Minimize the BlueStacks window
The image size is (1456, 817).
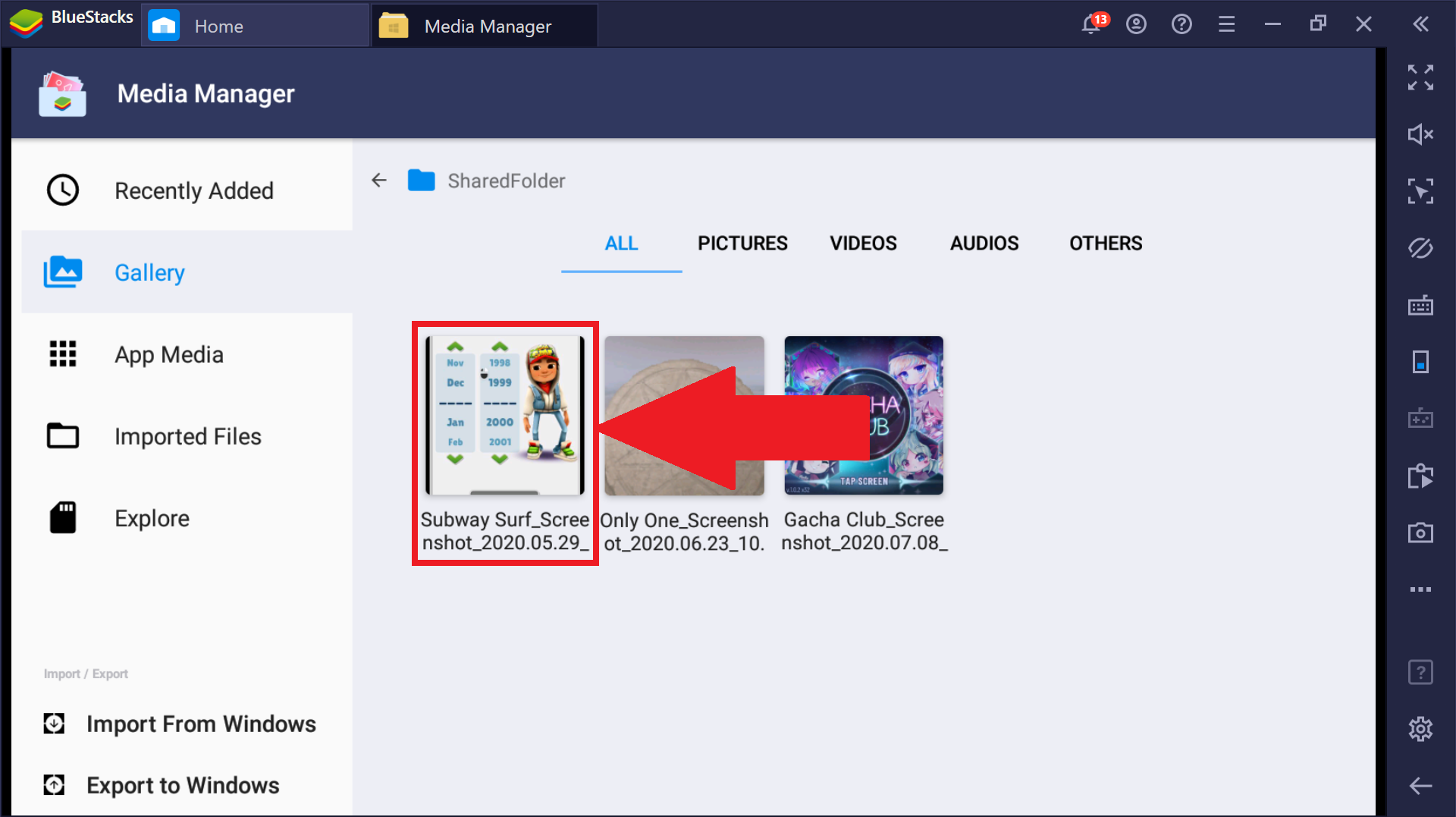click(1272, 24)
